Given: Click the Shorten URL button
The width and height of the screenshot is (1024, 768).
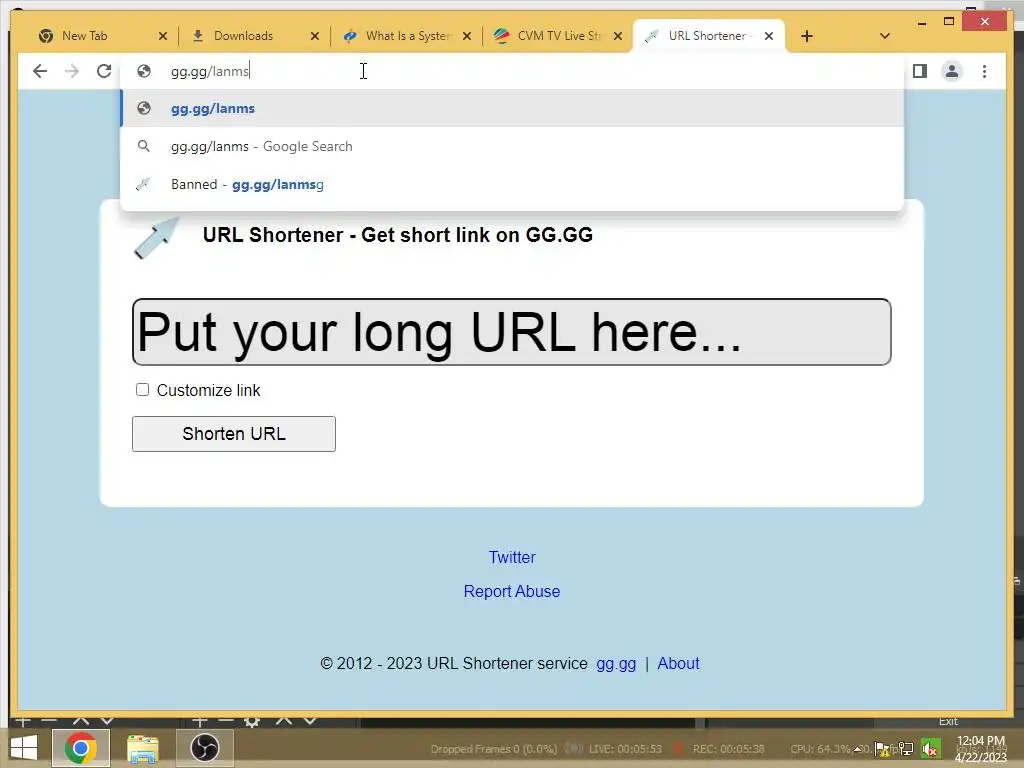Looking at the screenshot, I should click(234, 434).
